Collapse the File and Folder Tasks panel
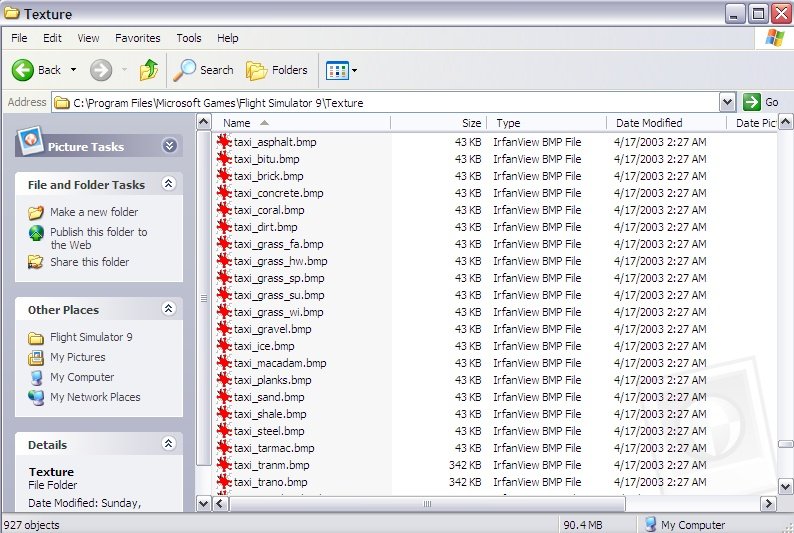 168,184
